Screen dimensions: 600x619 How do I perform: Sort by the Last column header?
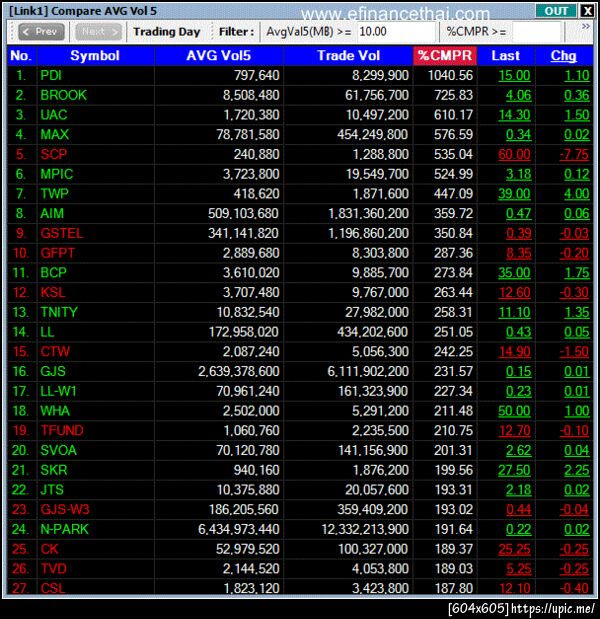(506, 56)
